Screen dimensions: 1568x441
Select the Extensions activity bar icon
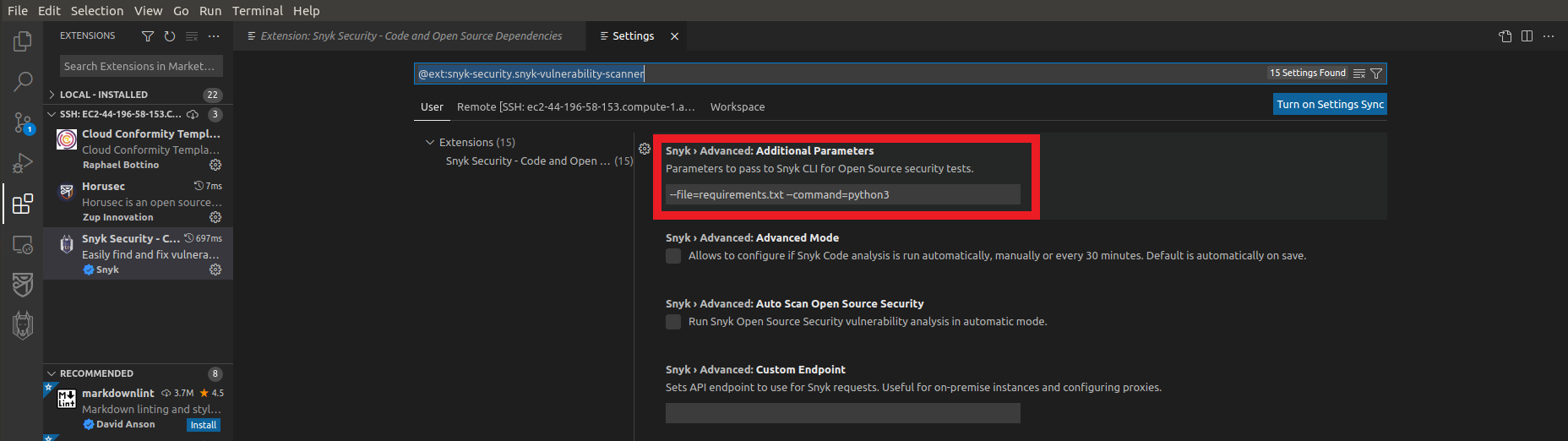[x=23, y=204]
